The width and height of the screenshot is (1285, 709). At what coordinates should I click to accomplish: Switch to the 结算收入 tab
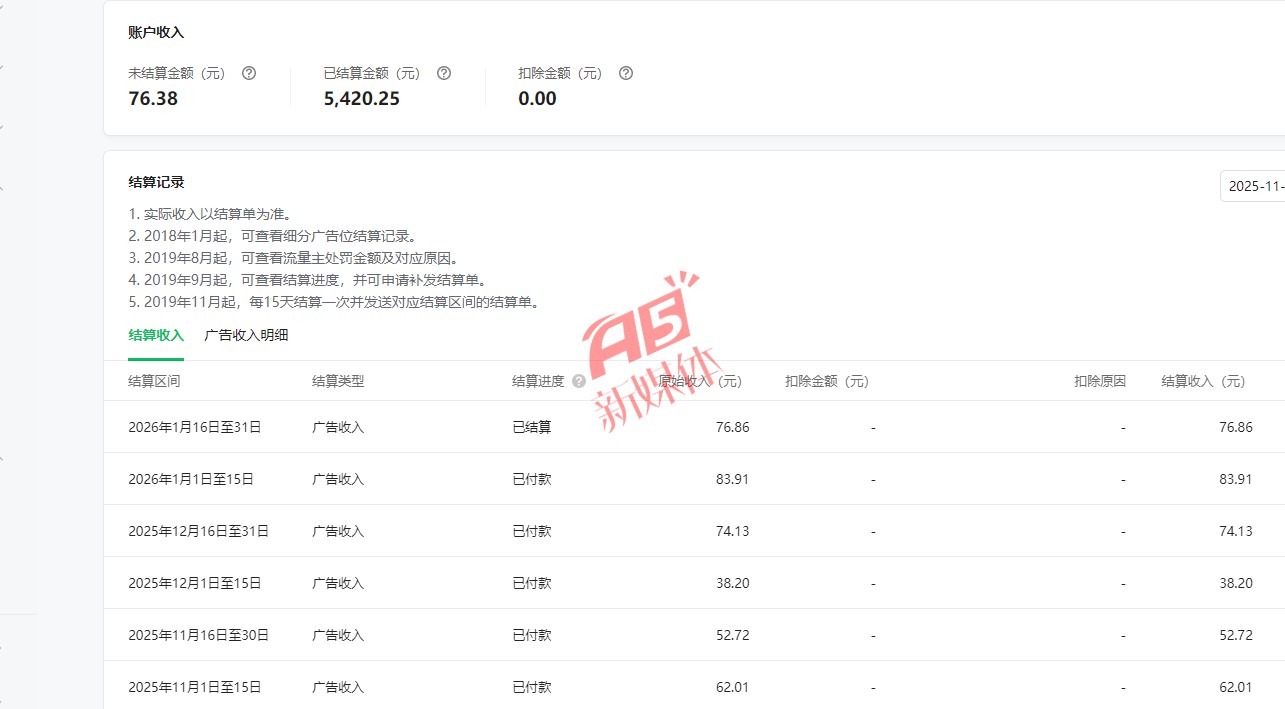pos(156,335)
